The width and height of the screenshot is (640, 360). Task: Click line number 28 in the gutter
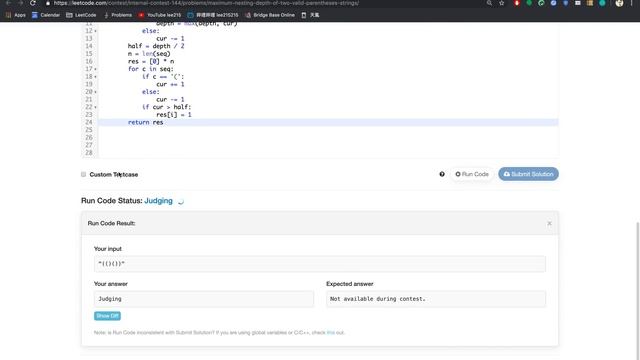pyautogui.click(x=89, y=153)
